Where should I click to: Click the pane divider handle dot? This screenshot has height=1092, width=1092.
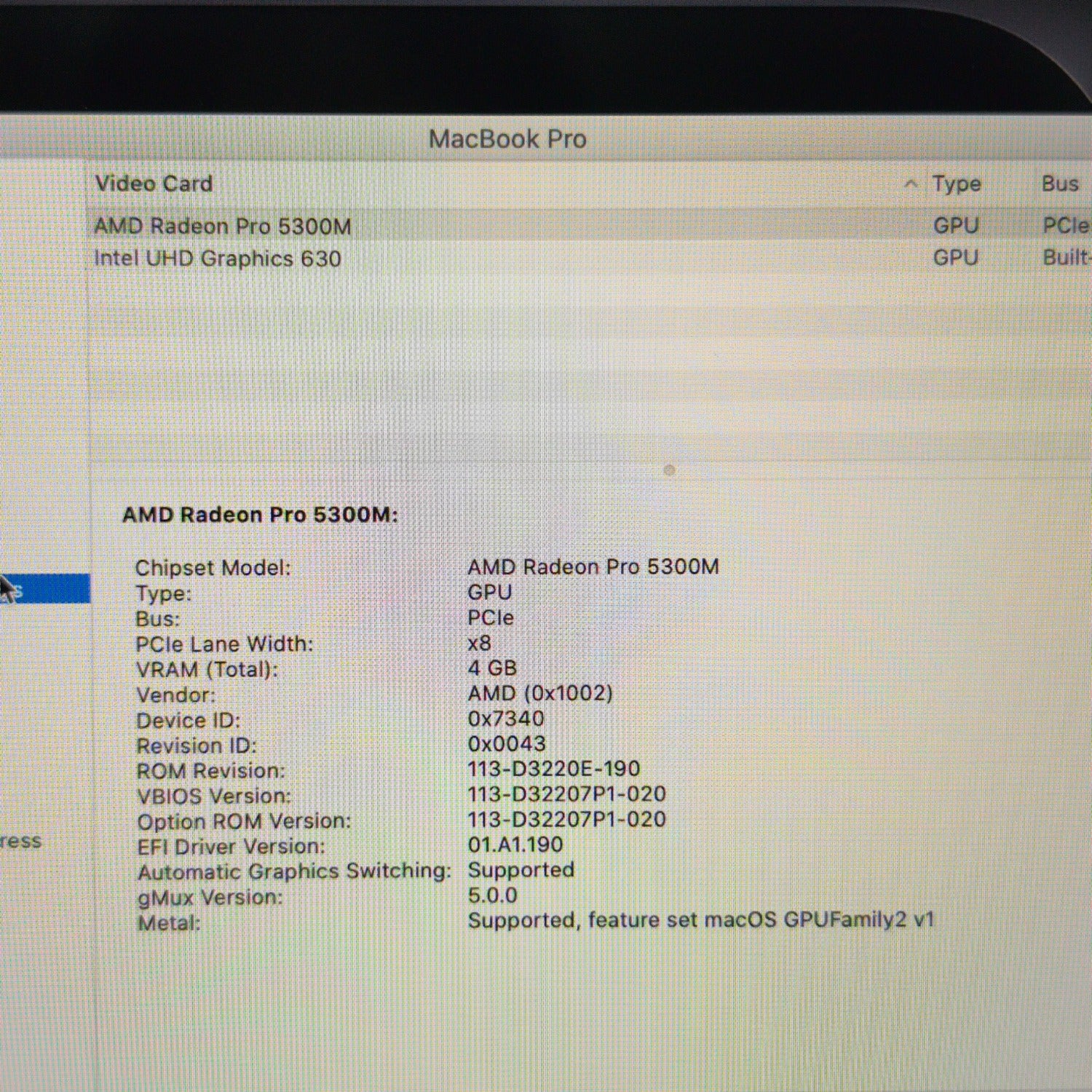pos(669,470)
